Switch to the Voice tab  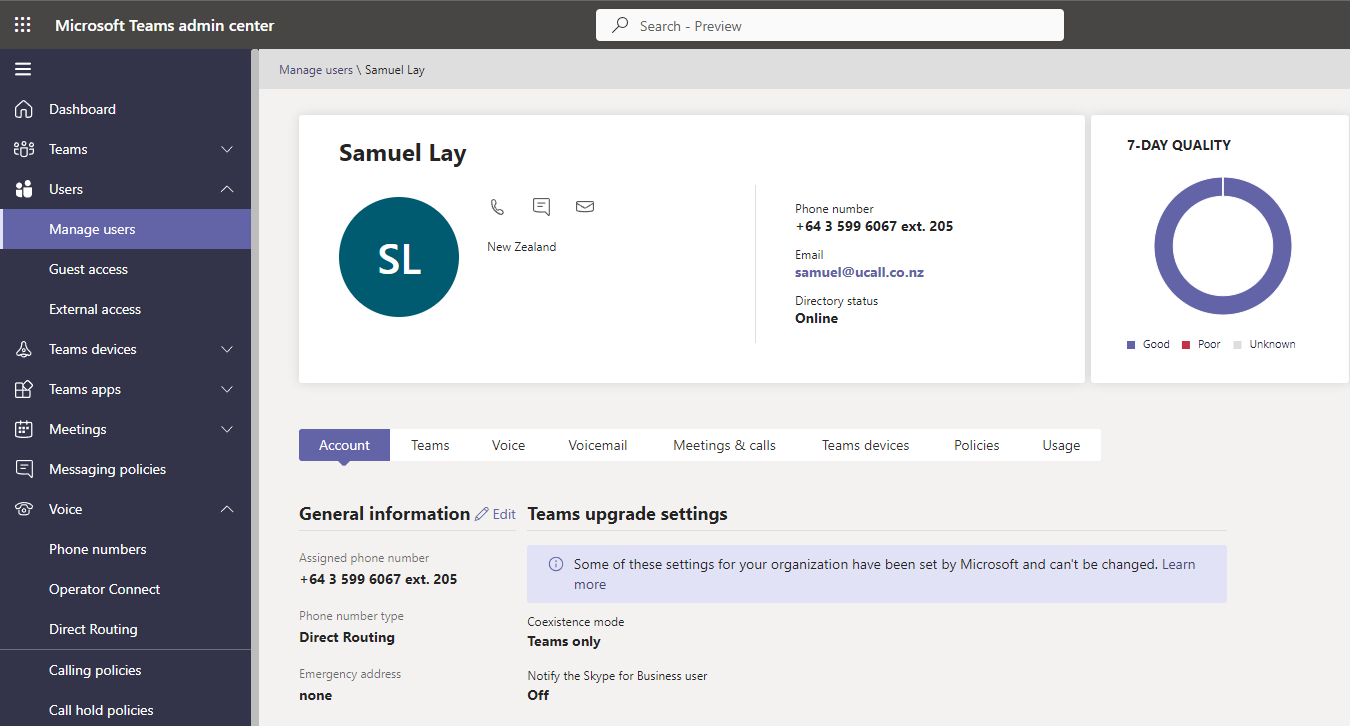[x=508, y=445]
